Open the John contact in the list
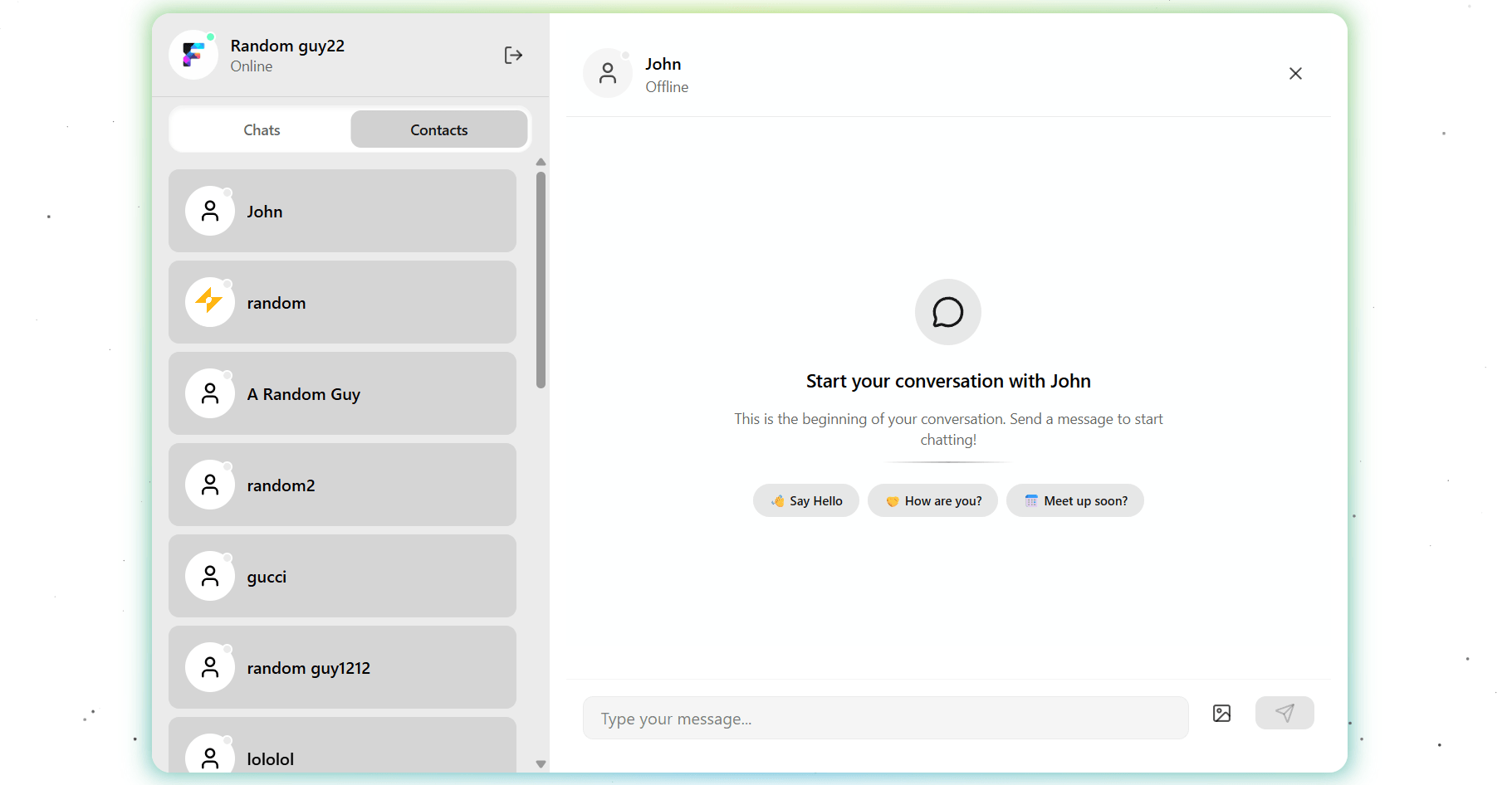The image size is (1512, 785). [342, 211]
